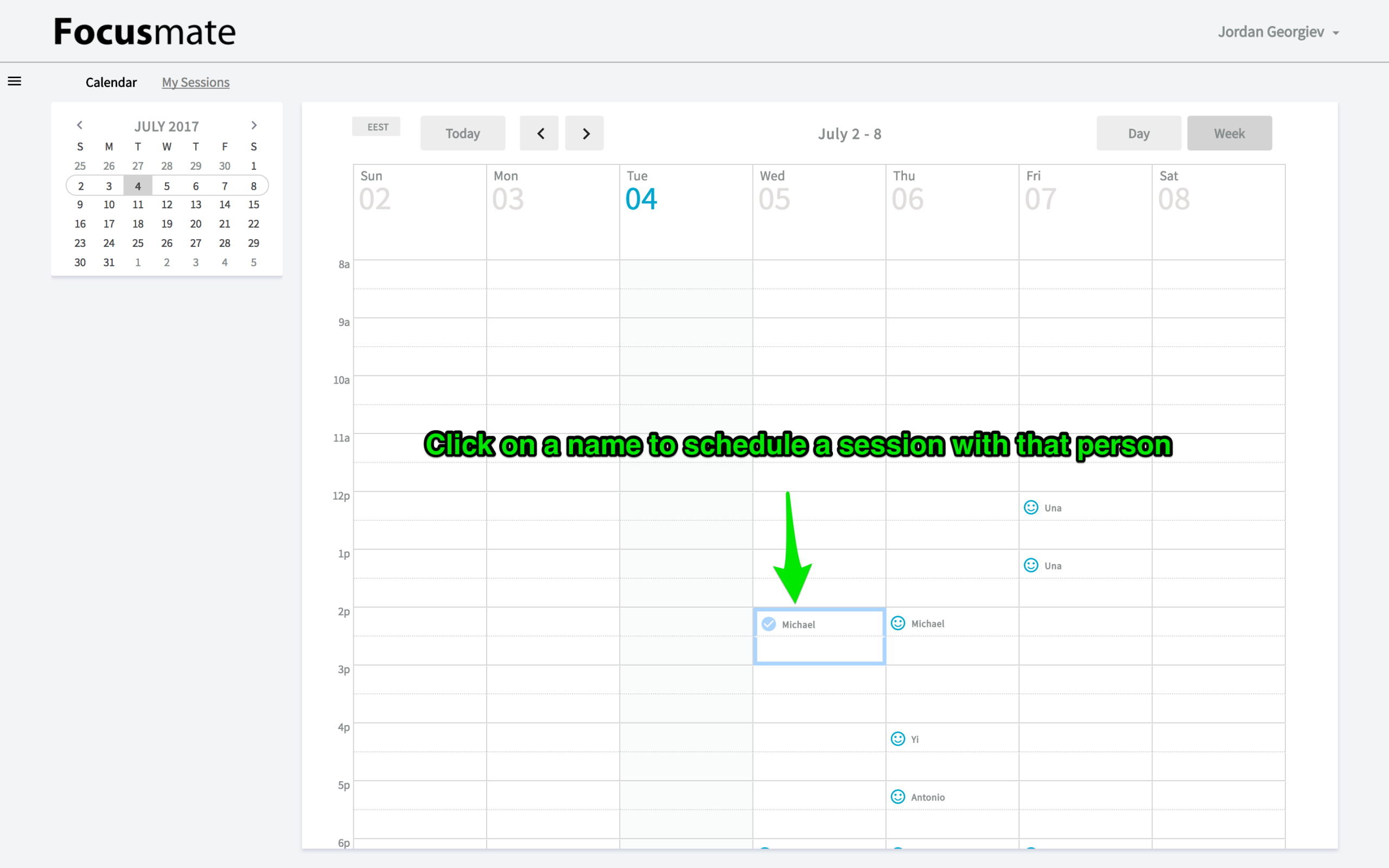1389x868 pixels.
Task: Click the checkmark icon on Michael's Wed session
Action: (769, 624)
